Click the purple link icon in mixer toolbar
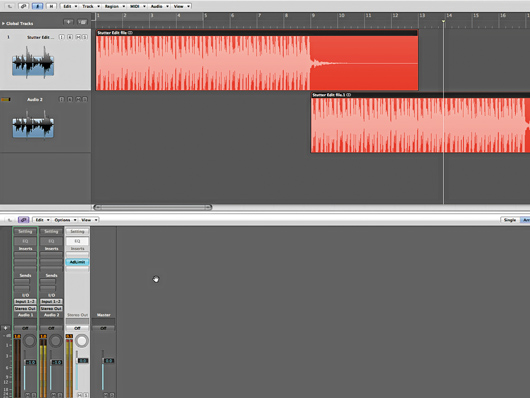Viewport: 530px width, 398px height. point(23,220)
